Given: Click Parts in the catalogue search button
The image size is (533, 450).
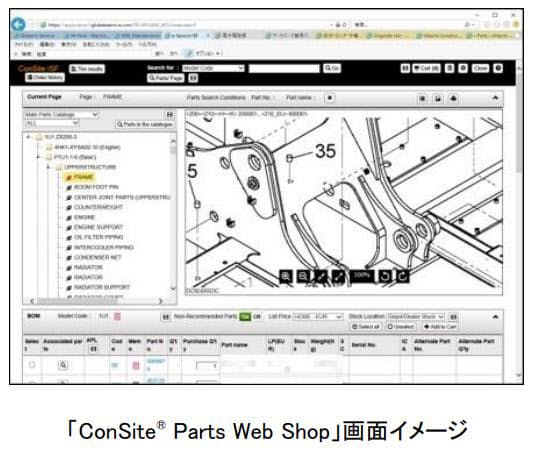Looking at the screenshot, I should tap(145, 124).
